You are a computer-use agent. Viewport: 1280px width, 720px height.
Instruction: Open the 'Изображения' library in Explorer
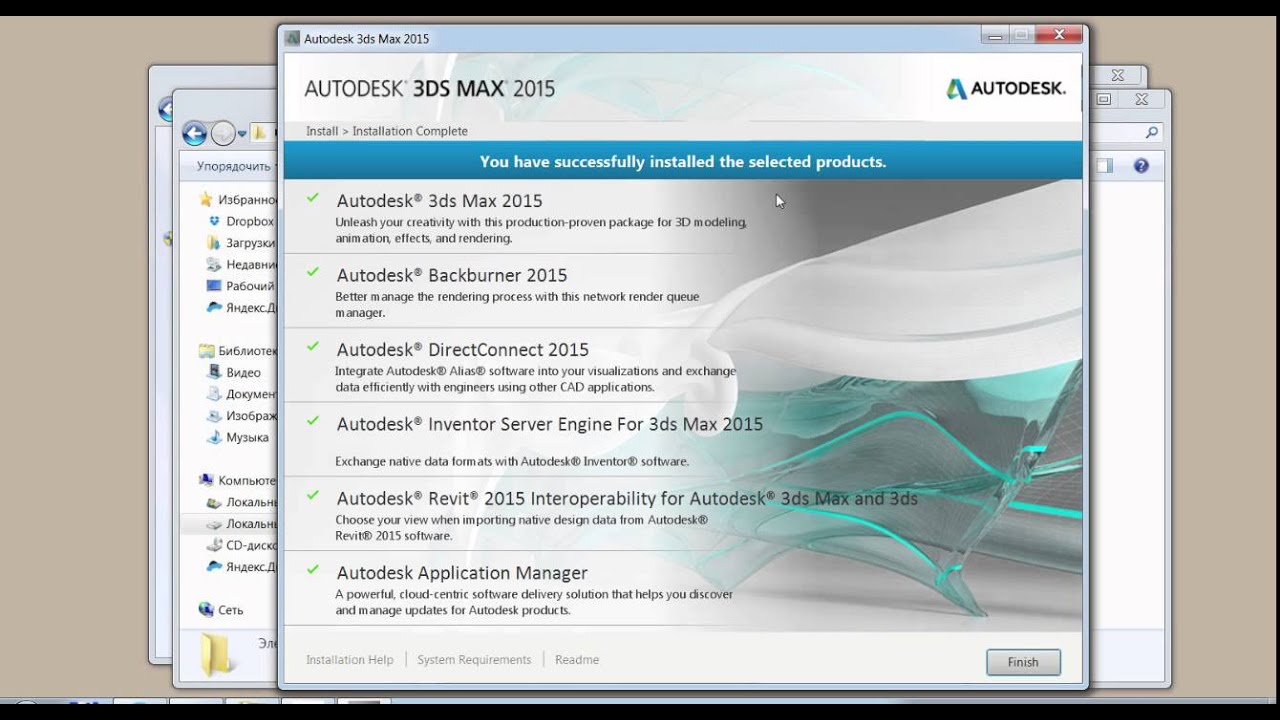(241, 416)
